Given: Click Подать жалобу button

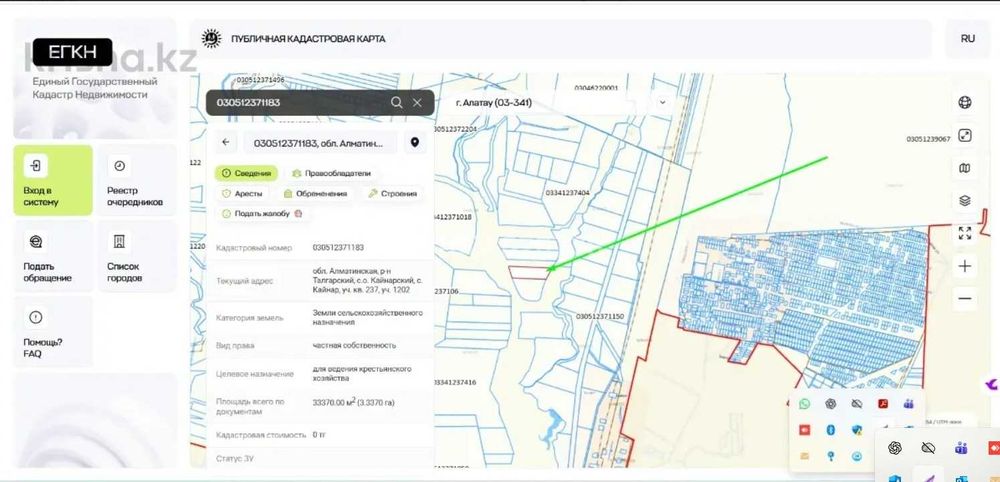Looking at the screenshot, I should pyautogui.click(x=262, y=214).
